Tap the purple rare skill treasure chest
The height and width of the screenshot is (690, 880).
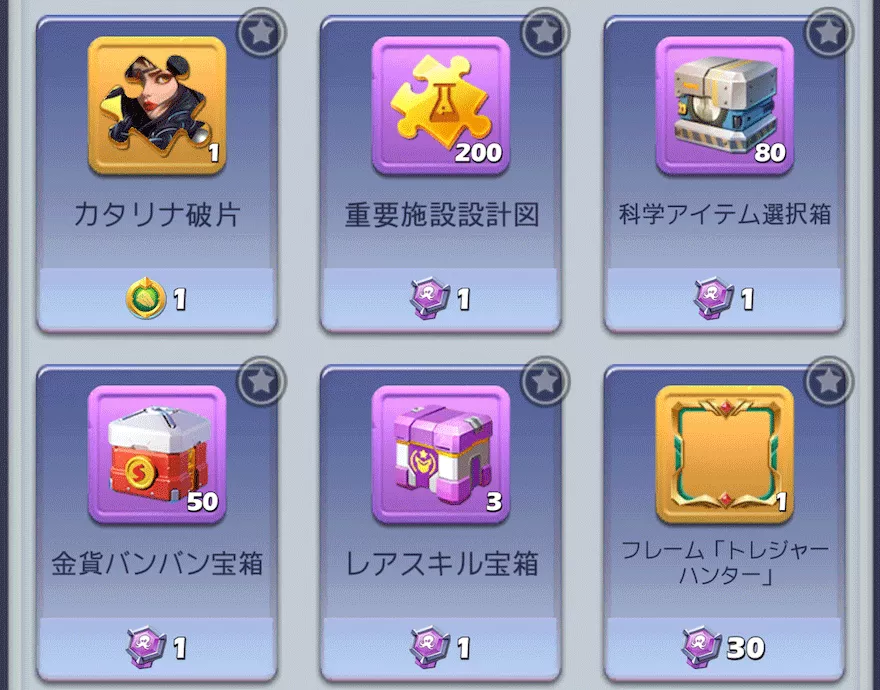441,454
